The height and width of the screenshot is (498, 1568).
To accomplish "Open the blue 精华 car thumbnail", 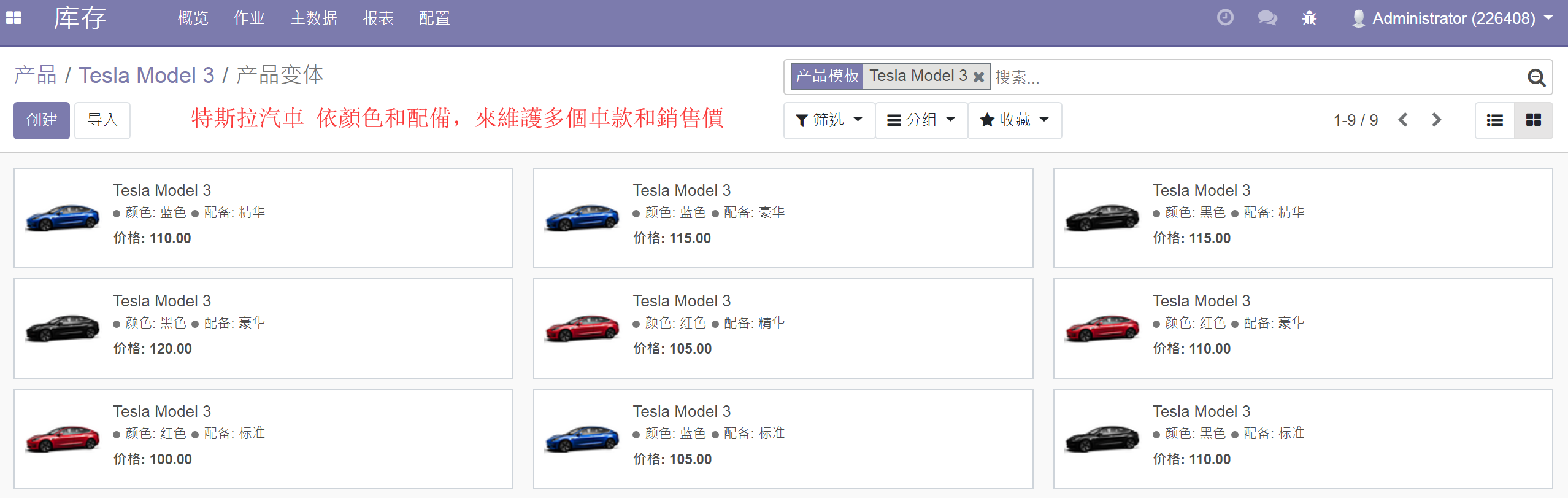I will tap(63, 218).
